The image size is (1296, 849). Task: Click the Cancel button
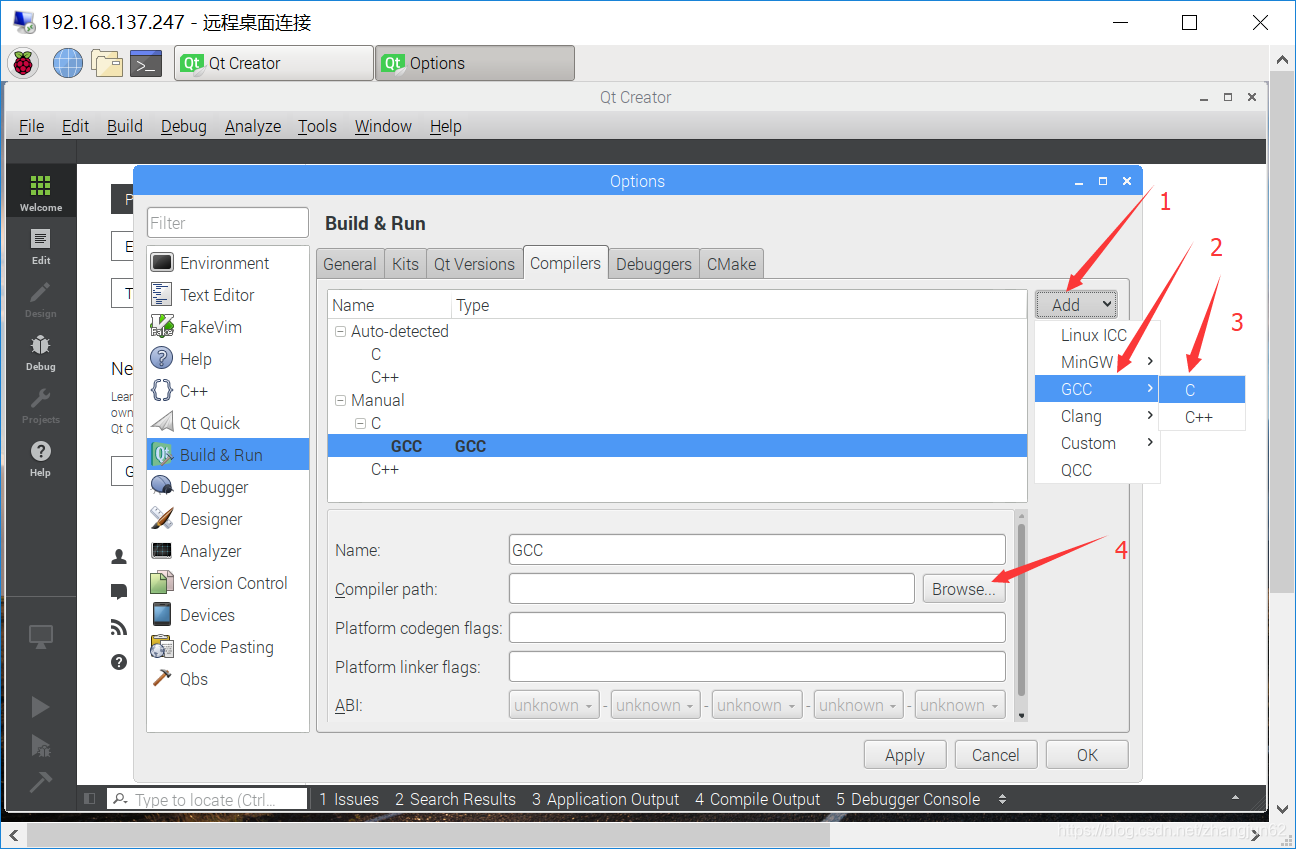pos(996,755)
